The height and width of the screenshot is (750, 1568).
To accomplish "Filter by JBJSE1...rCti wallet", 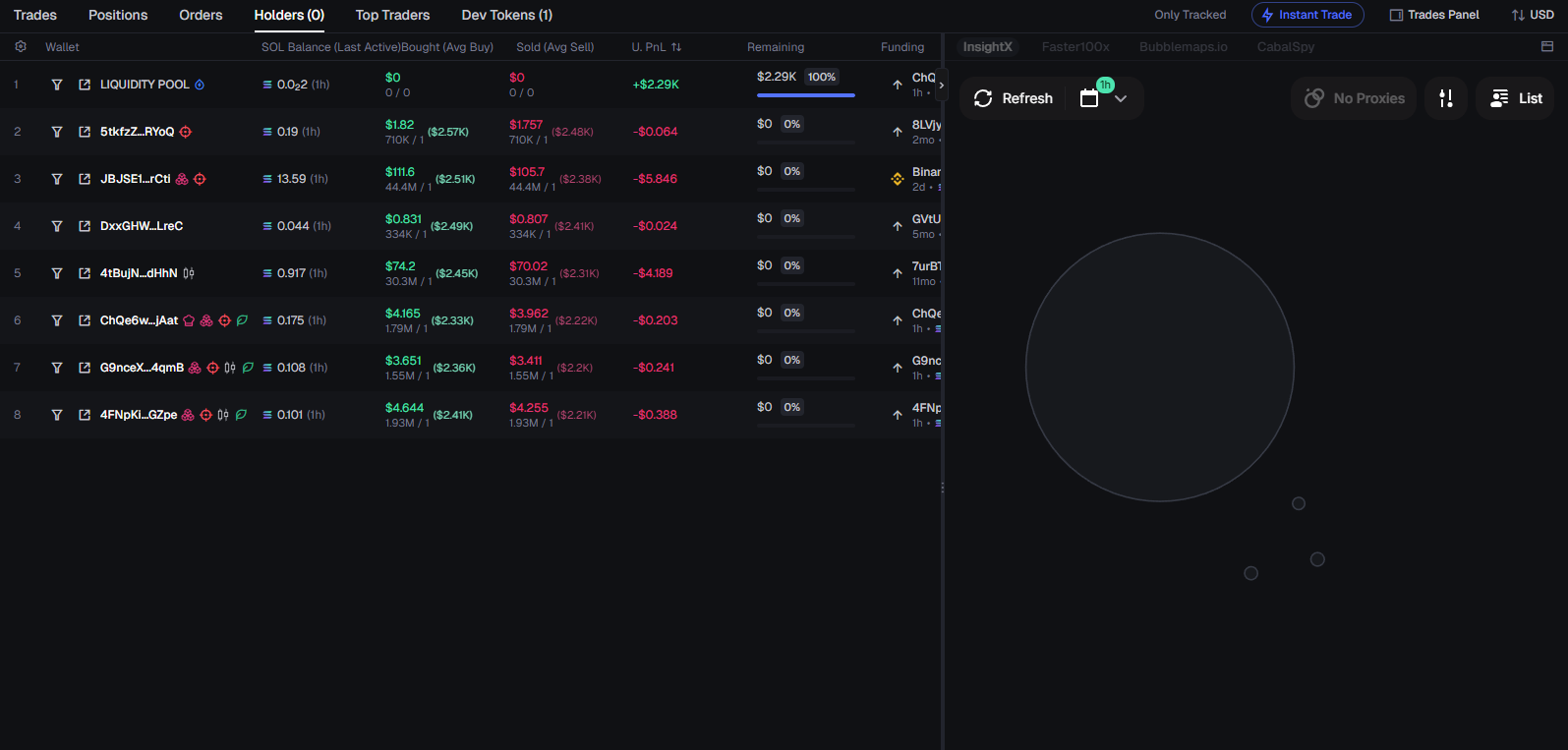I will coord(57,179).
